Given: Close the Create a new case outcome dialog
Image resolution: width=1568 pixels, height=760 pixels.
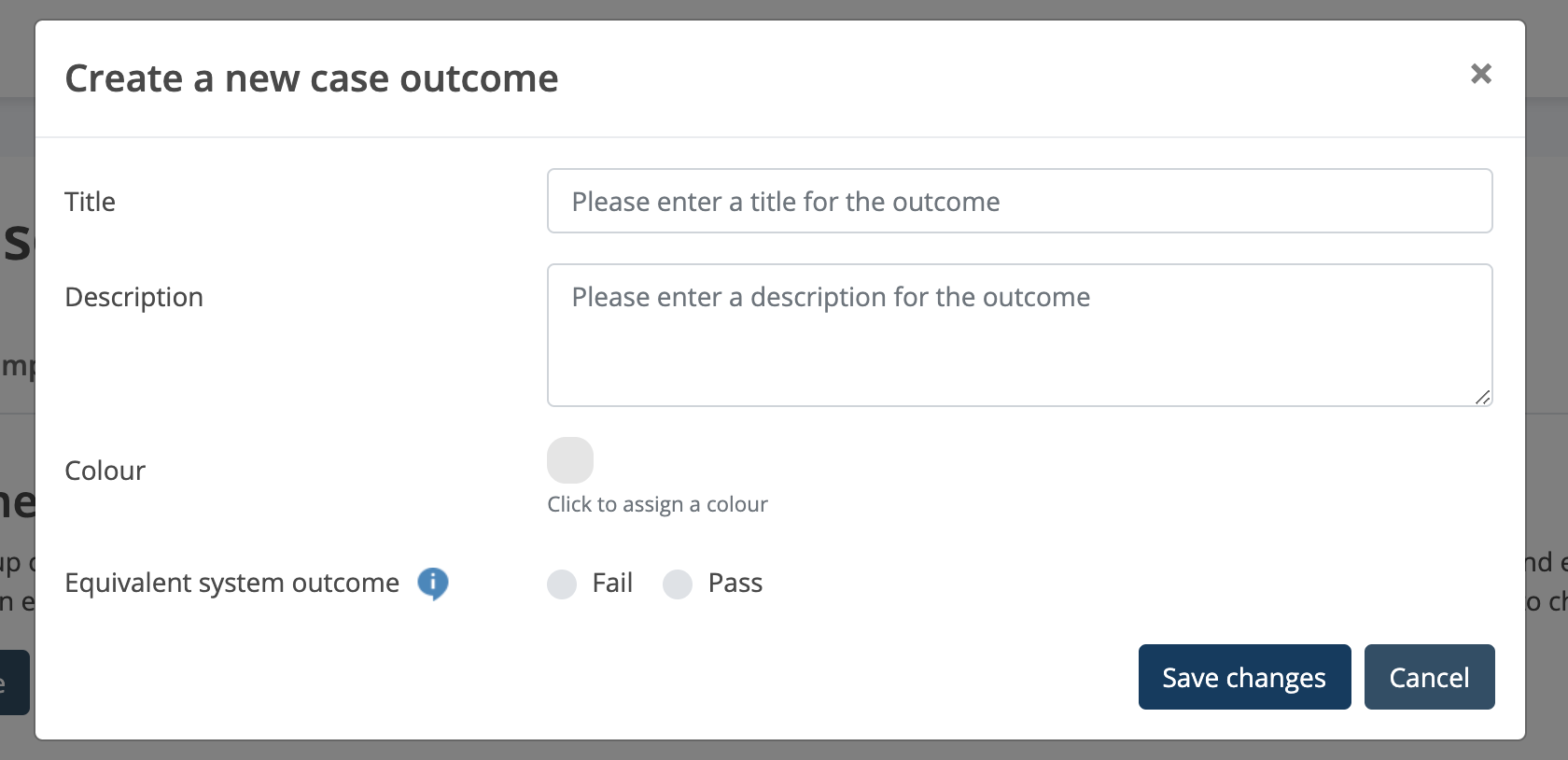Looking at the screenshot, I should 1480,74.
